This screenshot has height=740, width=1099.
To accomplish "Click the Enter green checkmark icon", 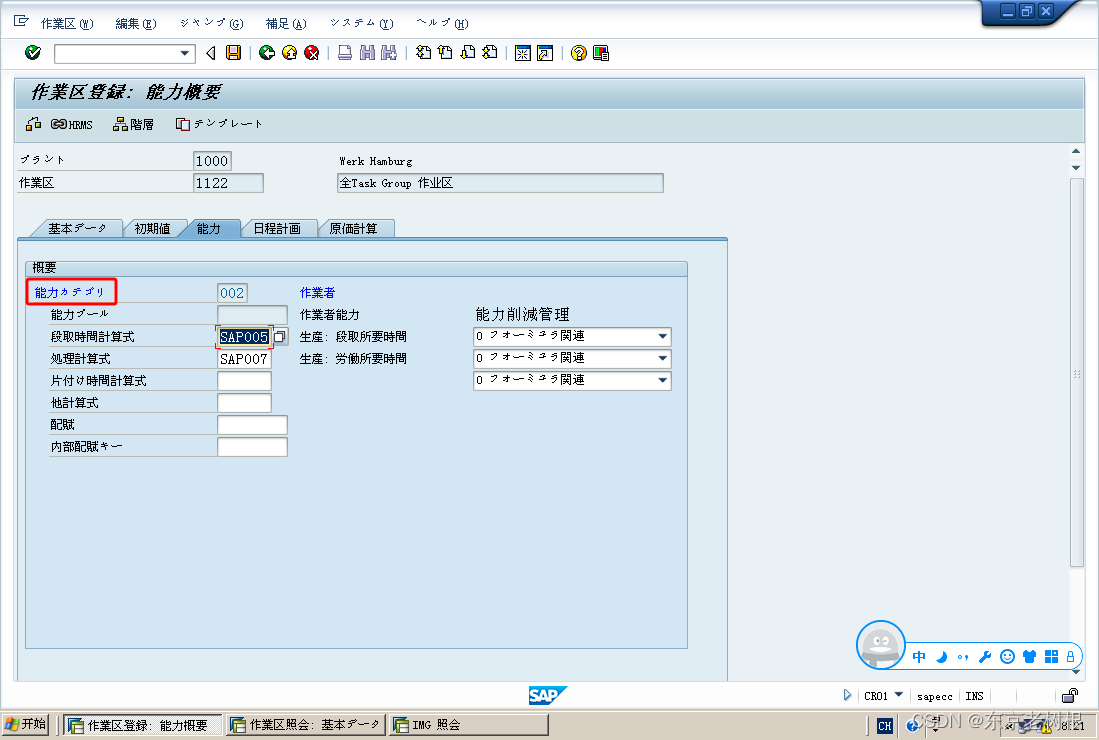I will pos(32,53).
